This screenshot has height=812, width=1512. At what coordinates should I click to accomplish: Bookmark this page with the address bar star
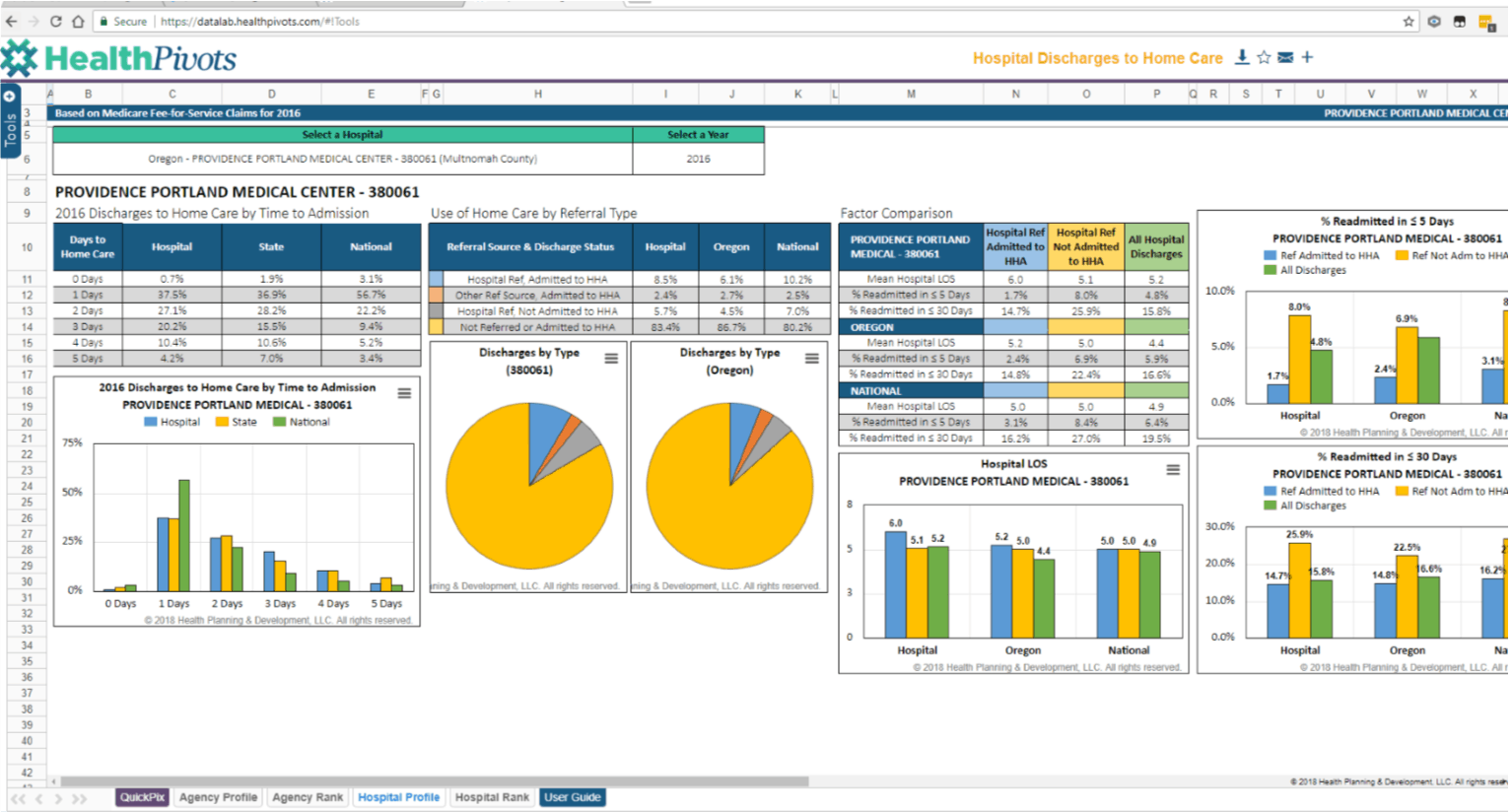(1409, 21)
